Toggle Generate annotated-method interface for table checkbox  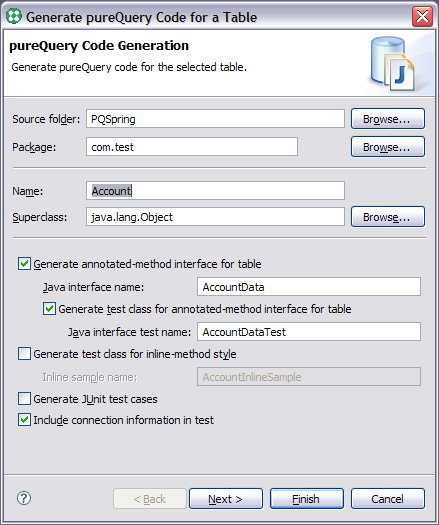[24, 264]
